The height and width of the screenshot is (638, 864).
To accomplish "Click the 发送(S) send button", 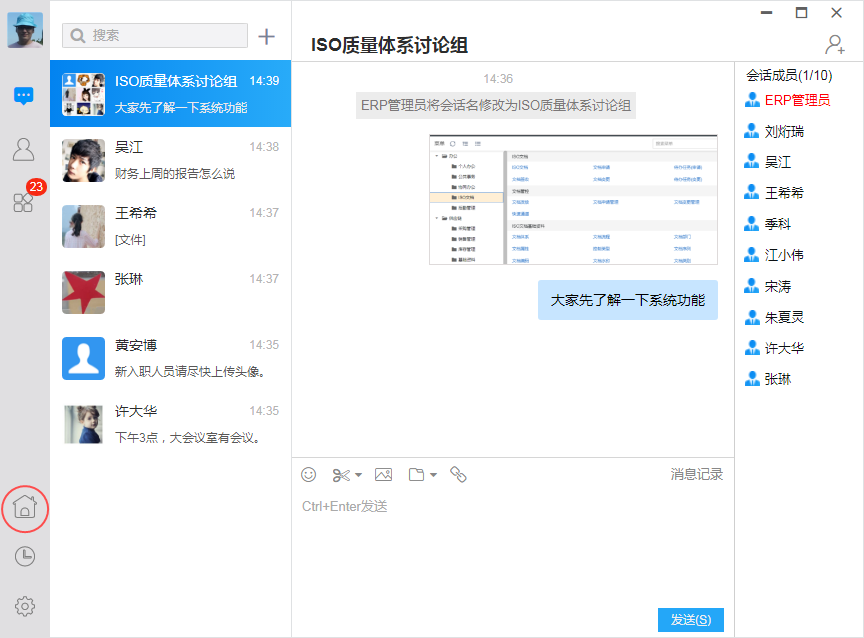I will pos(690,619).
